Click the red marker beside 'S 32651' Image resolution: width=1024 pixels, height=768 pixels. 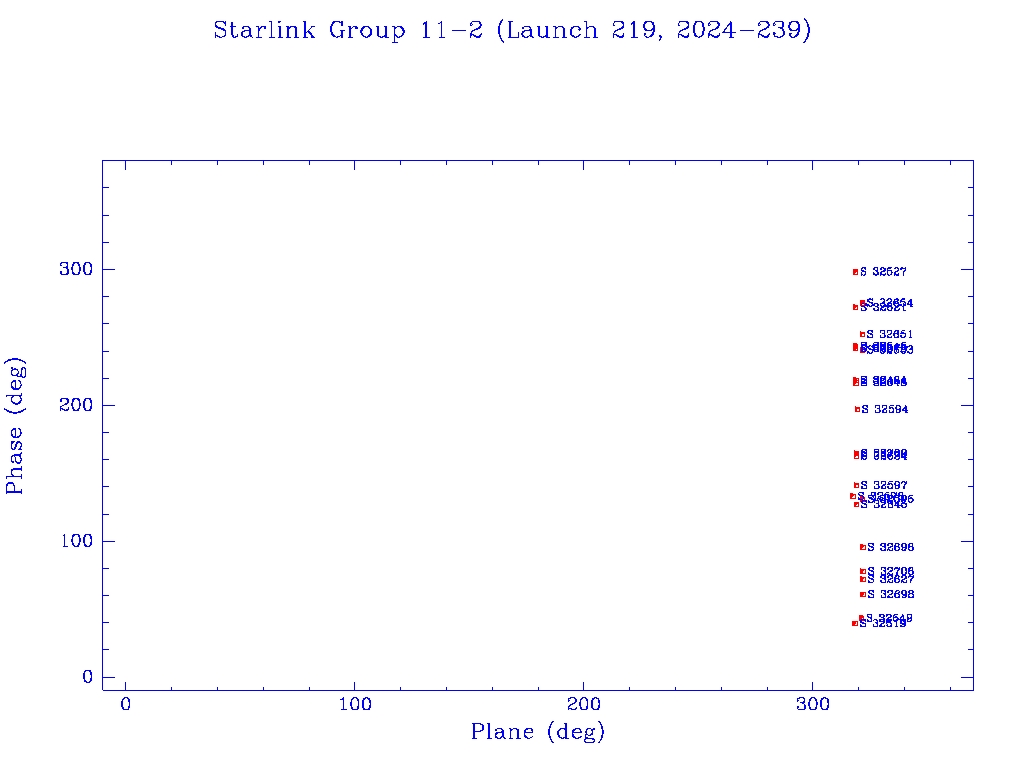(x=862, y=334)
